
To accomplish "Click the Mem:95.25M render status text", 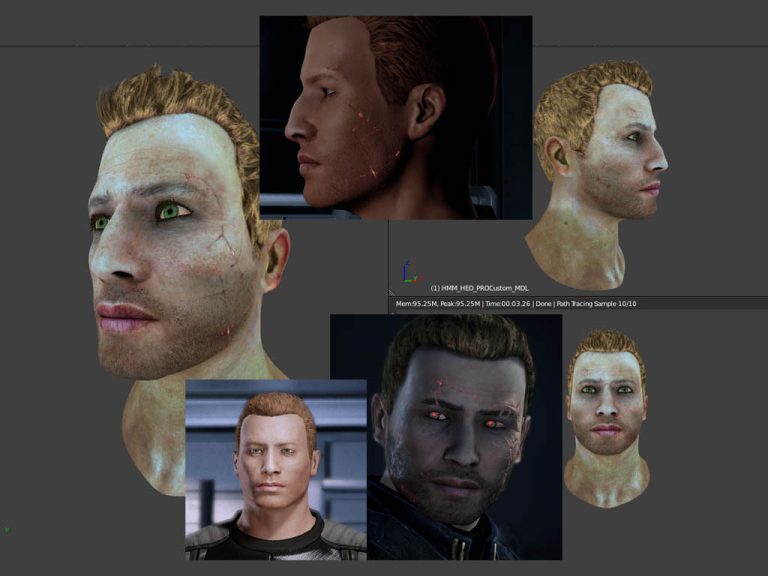I will (x=416, y=304).
